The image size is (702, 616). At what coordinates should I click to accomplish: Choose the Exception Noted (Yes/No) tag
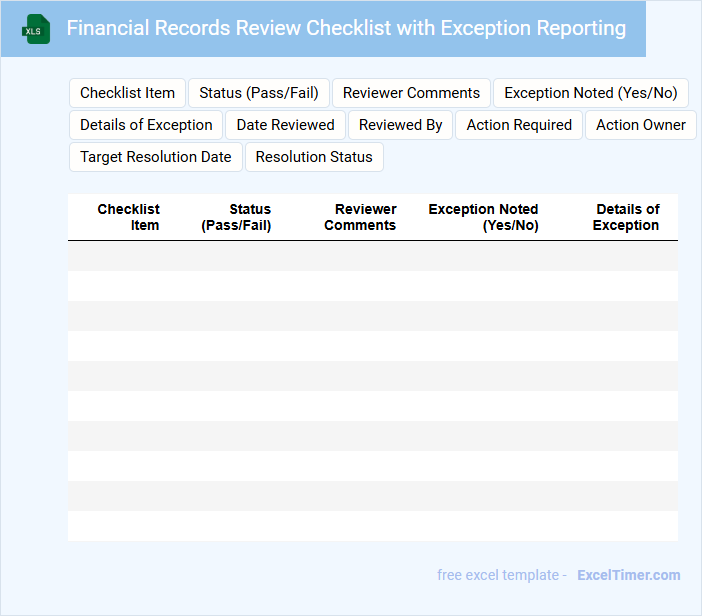(590, 93)
